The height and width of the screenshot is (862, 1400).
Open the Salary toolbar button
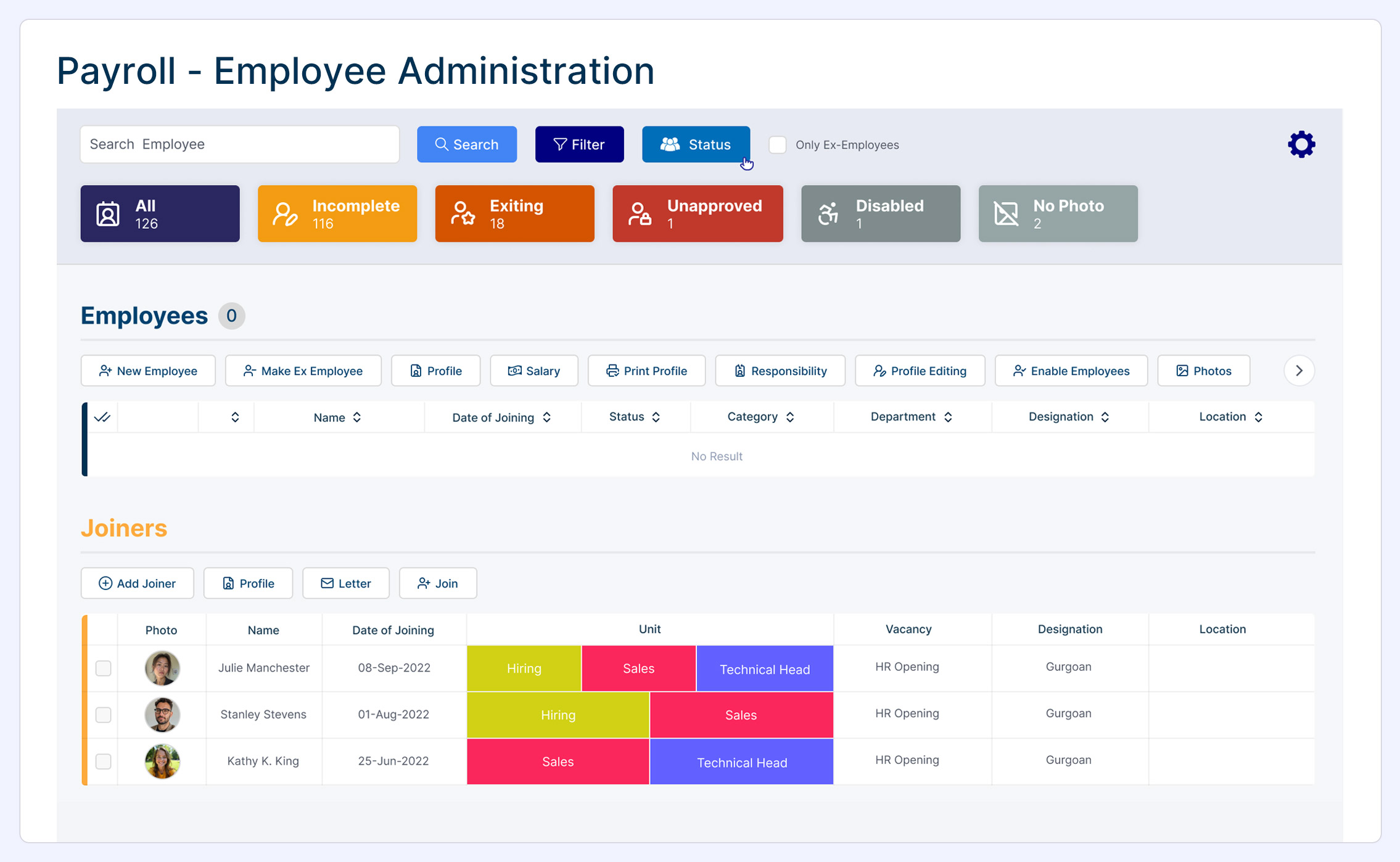pos(533,371)
